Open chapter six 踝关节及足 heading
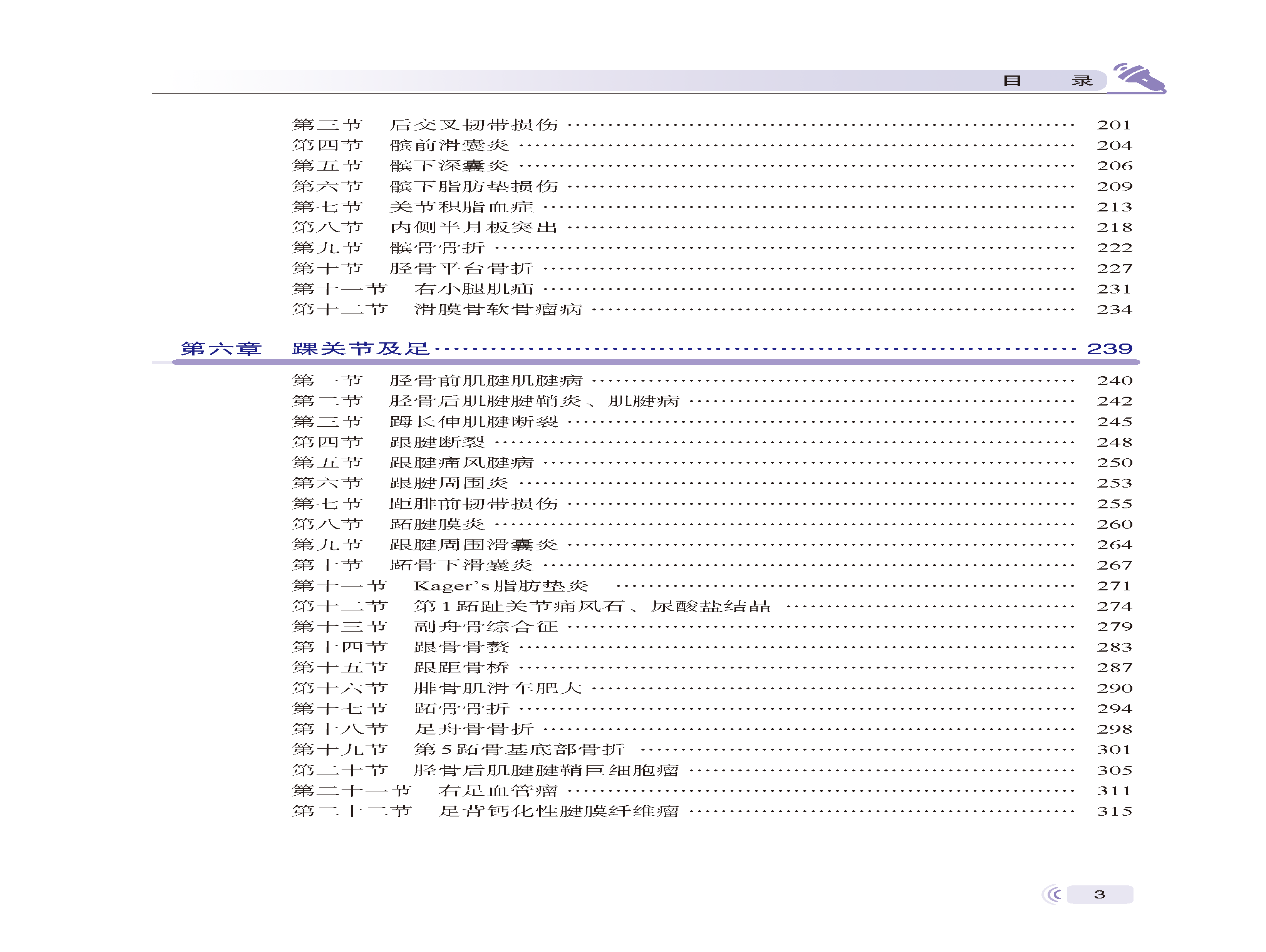Screen dimensions: 1266x952 (x=361, y=349)
